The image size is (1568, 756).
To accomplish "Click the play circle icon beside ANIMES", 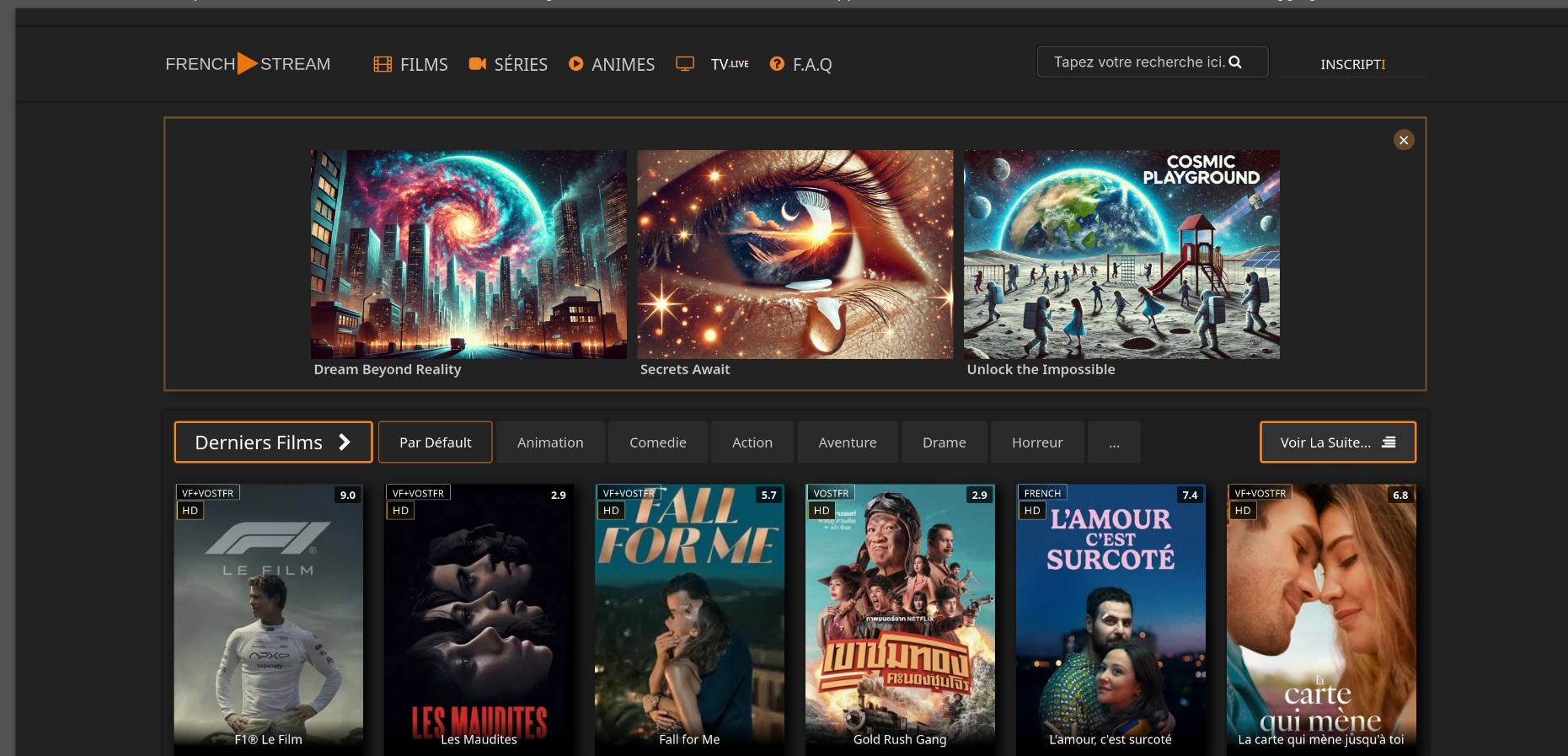I will tap(576, 64).
